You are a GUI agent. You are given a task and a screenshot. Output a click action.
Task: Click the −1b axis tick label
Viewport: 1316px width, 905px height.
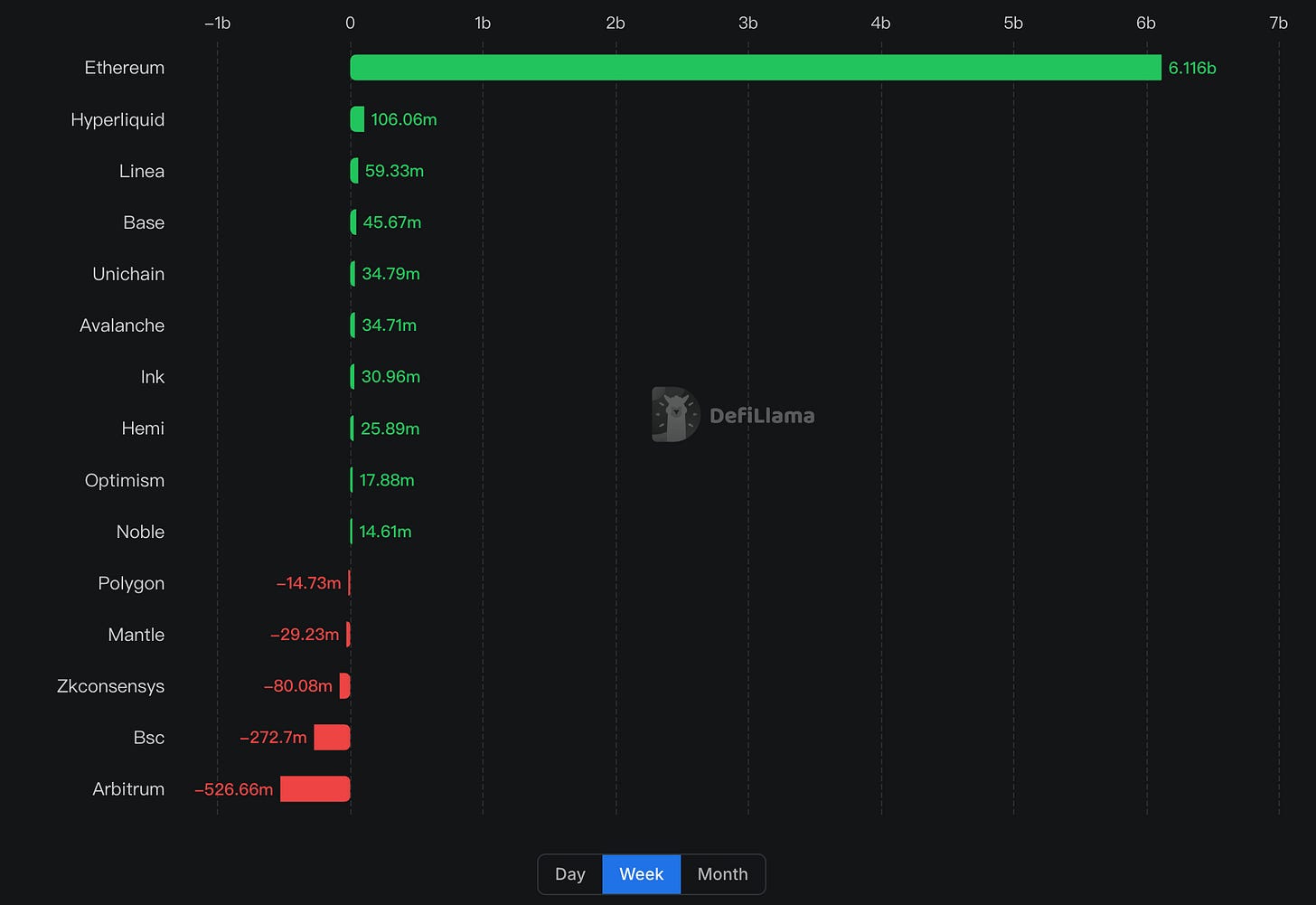pyautogui.click(x=217, y=24)
